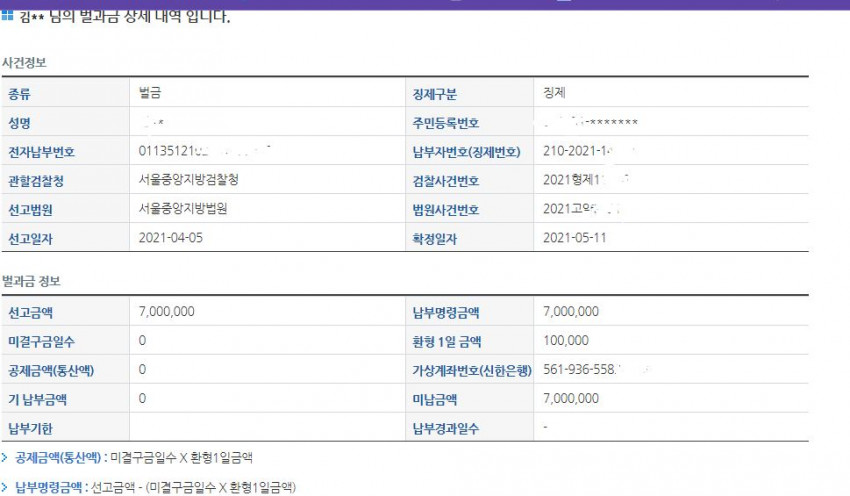
Task: Click the 성명 label
Action: click(20, 123)
